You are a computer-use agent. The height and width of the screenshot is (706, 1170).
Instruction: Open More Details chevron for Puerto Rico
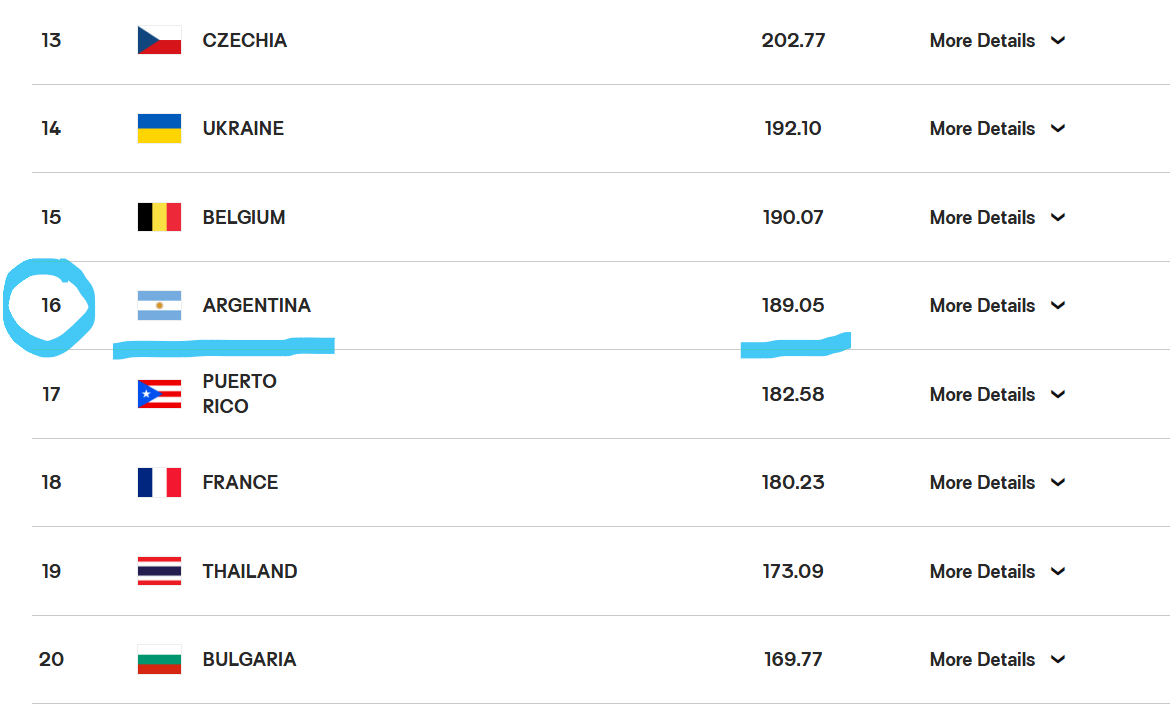[x=1057, y=394]
